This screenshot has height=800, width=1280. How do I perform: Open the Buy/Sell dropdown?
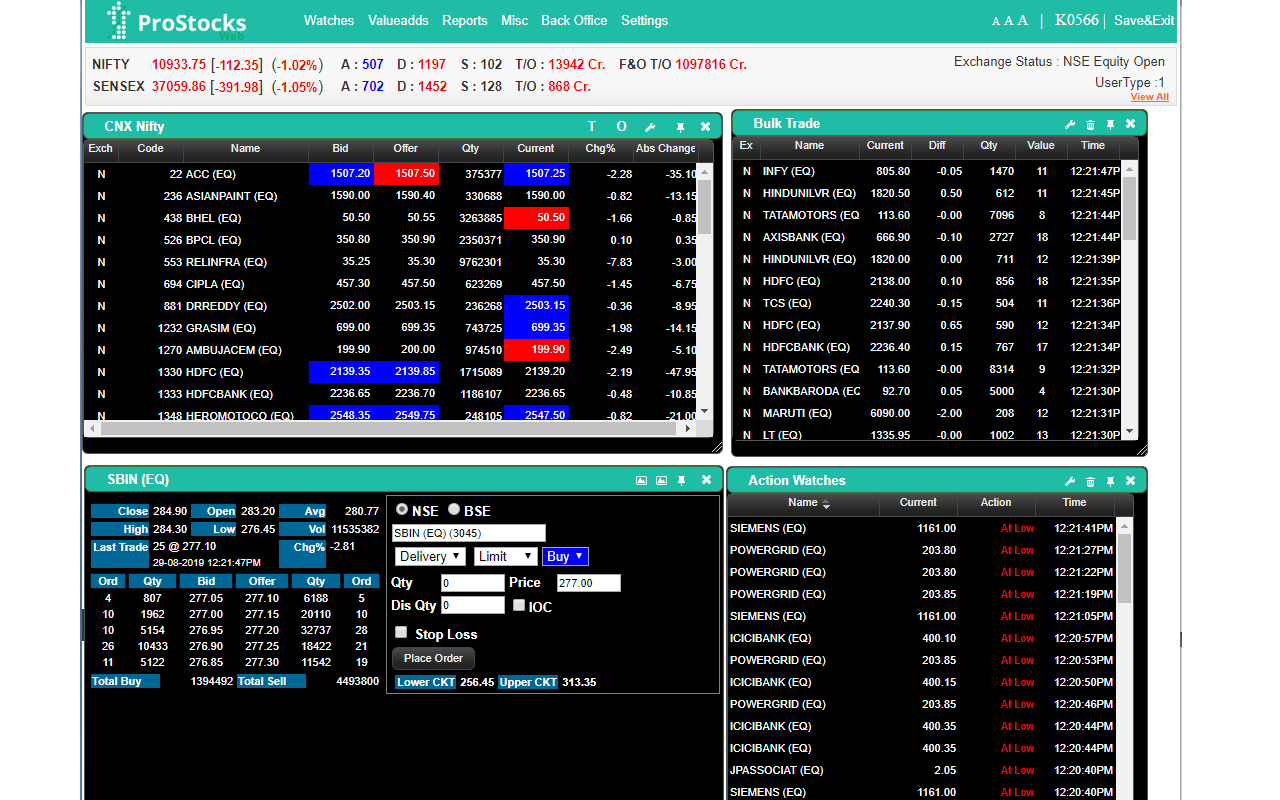pyautogui.click(x=565, y=556)
